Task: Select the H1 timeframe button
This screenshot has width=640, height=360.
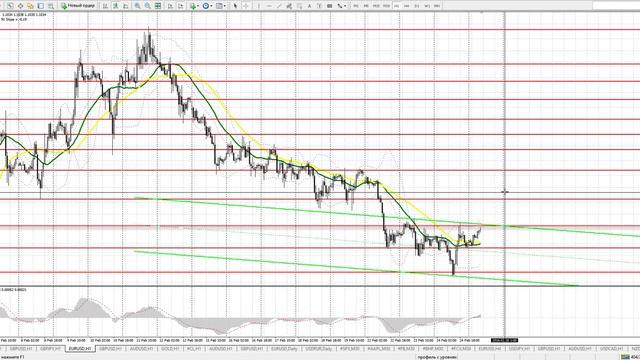Action: click(396, 6)
